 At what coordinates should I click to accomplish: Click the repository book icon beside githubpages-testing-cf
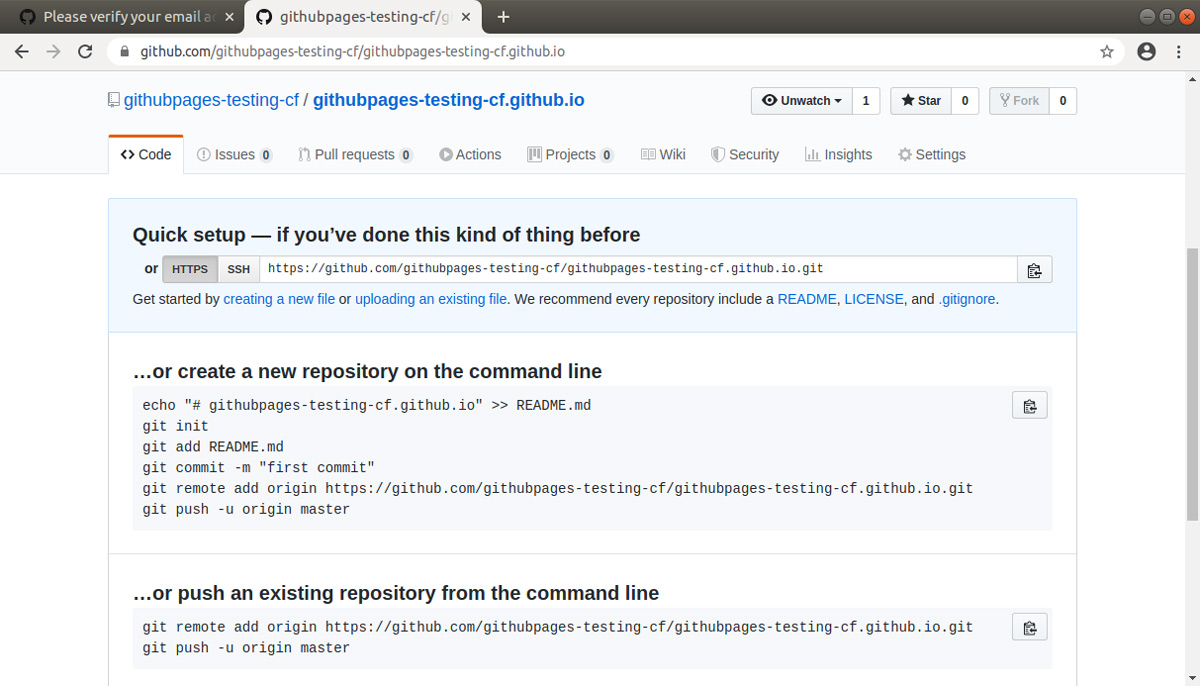click(x=112, y=99)
